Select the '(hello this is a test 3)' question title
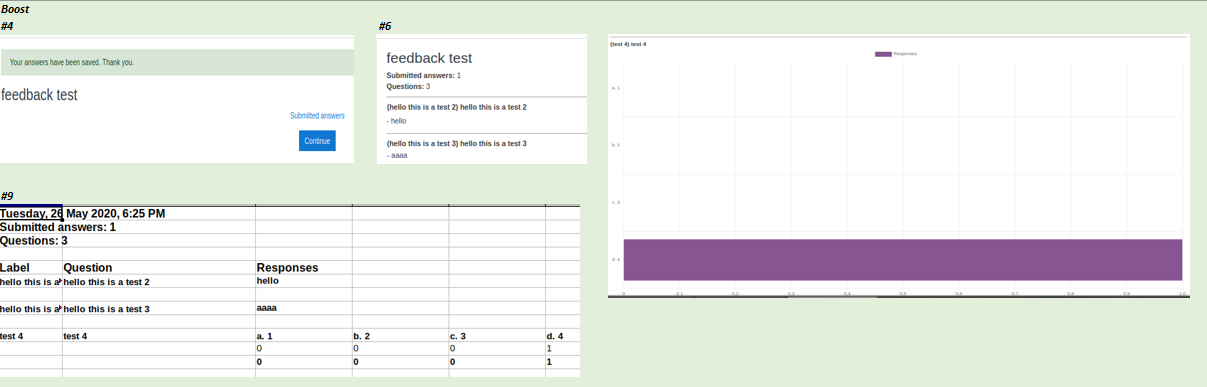Image resolution: width=1207 pixels, height=387 pixels. pos(456,144)
